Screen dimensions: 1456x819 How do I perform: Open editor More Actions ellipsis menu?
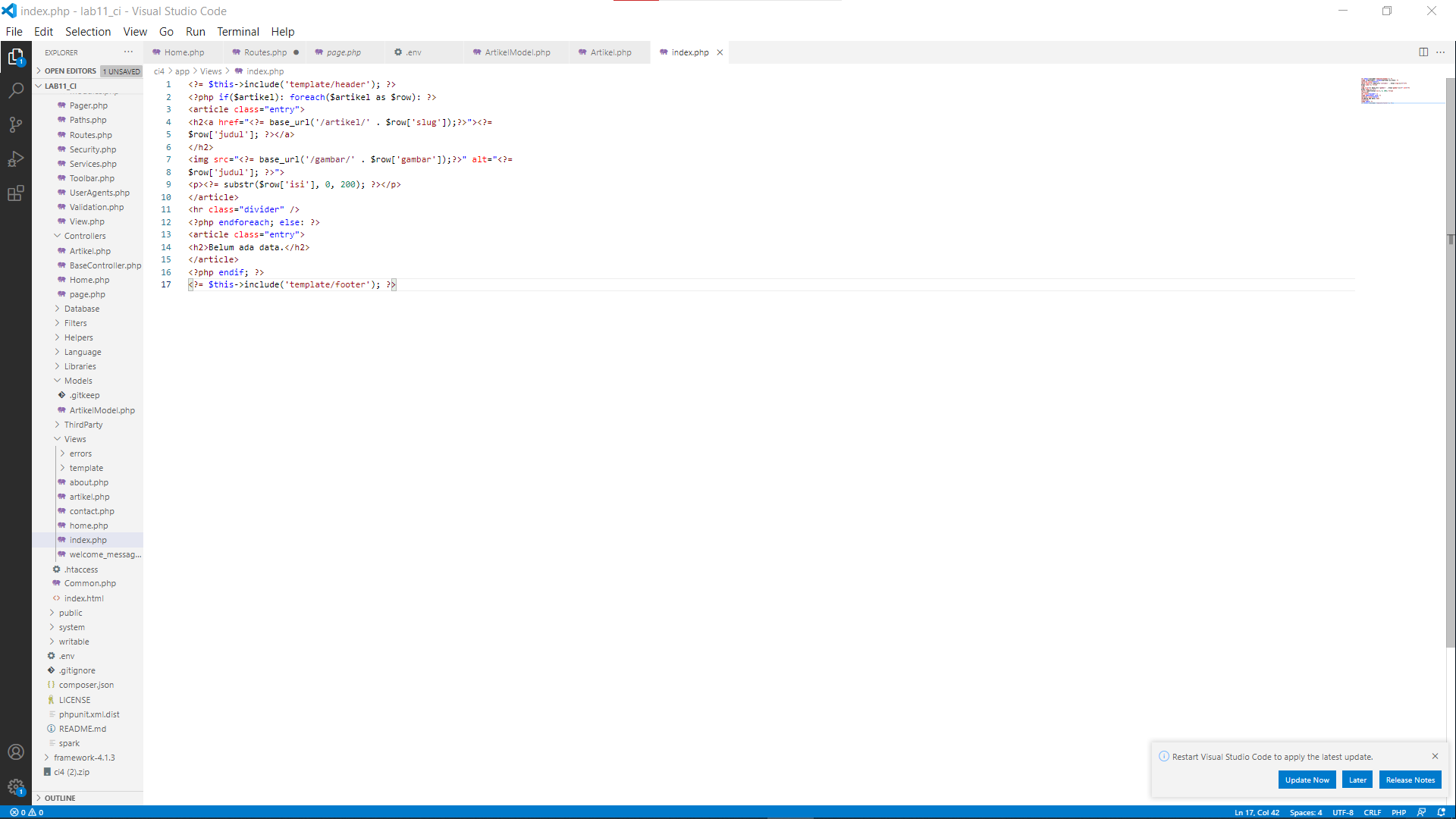pyautogui.click(x=1442, y=52)
